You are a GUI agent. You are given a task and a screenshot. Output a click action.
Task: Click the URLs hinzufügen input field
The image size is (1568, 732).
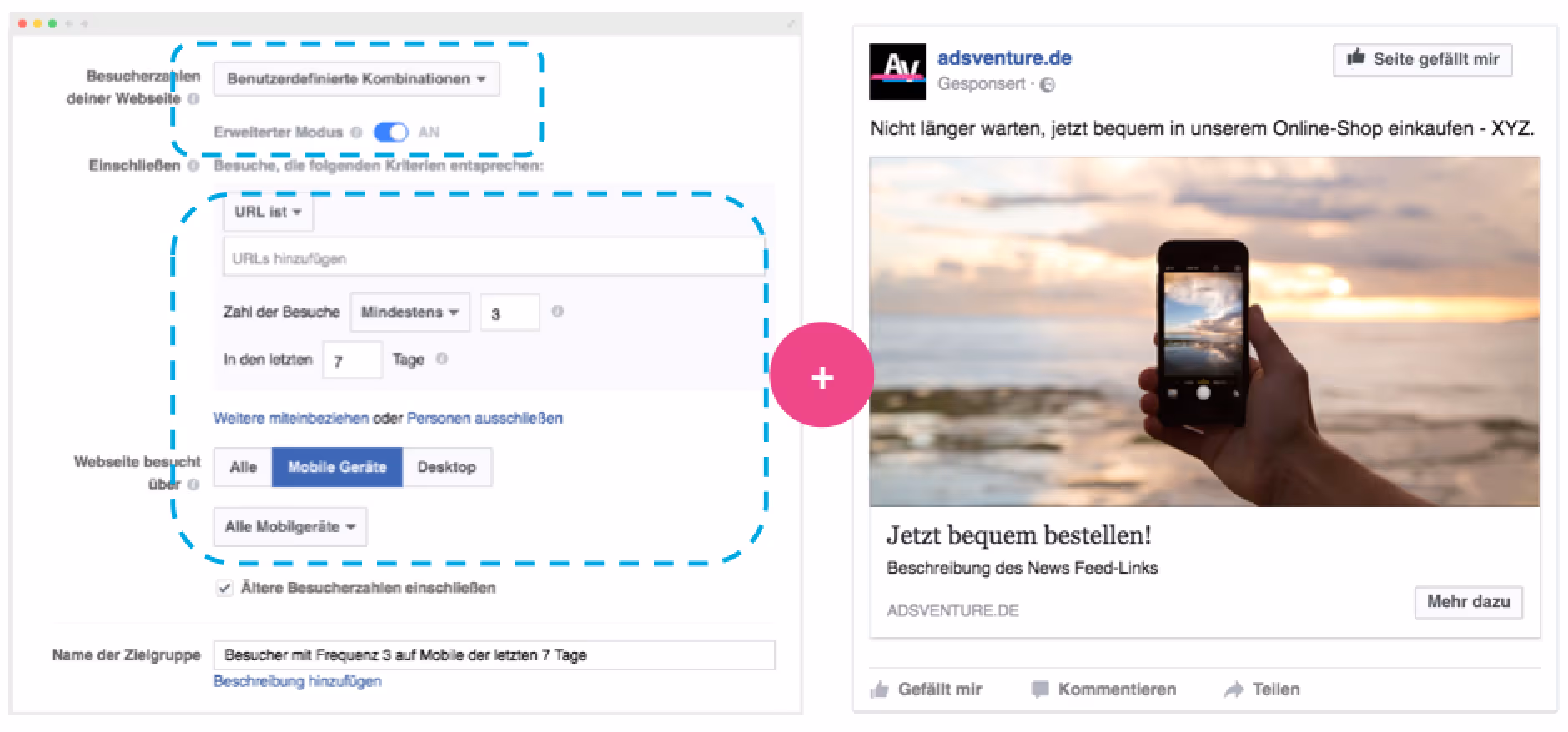494,258
